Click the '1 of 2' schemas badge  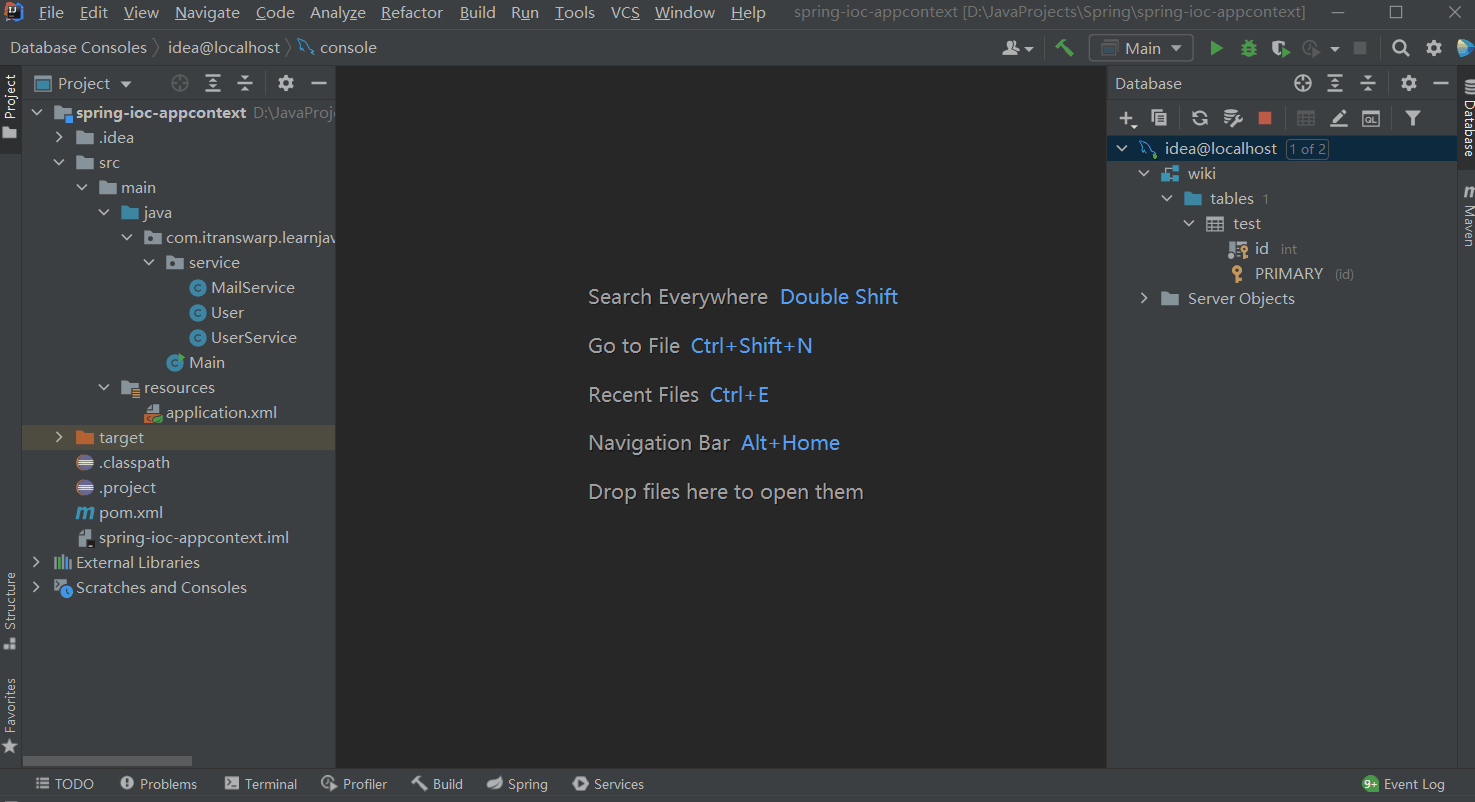point(1307,149)
